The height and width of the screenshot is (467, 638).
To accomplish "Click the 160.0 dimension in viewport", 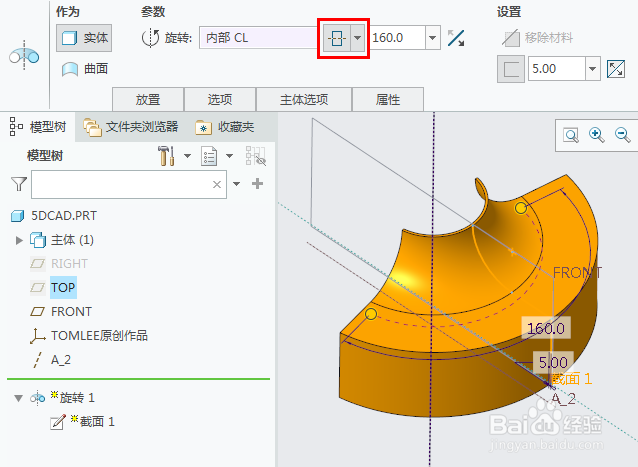I will [546, 328].
